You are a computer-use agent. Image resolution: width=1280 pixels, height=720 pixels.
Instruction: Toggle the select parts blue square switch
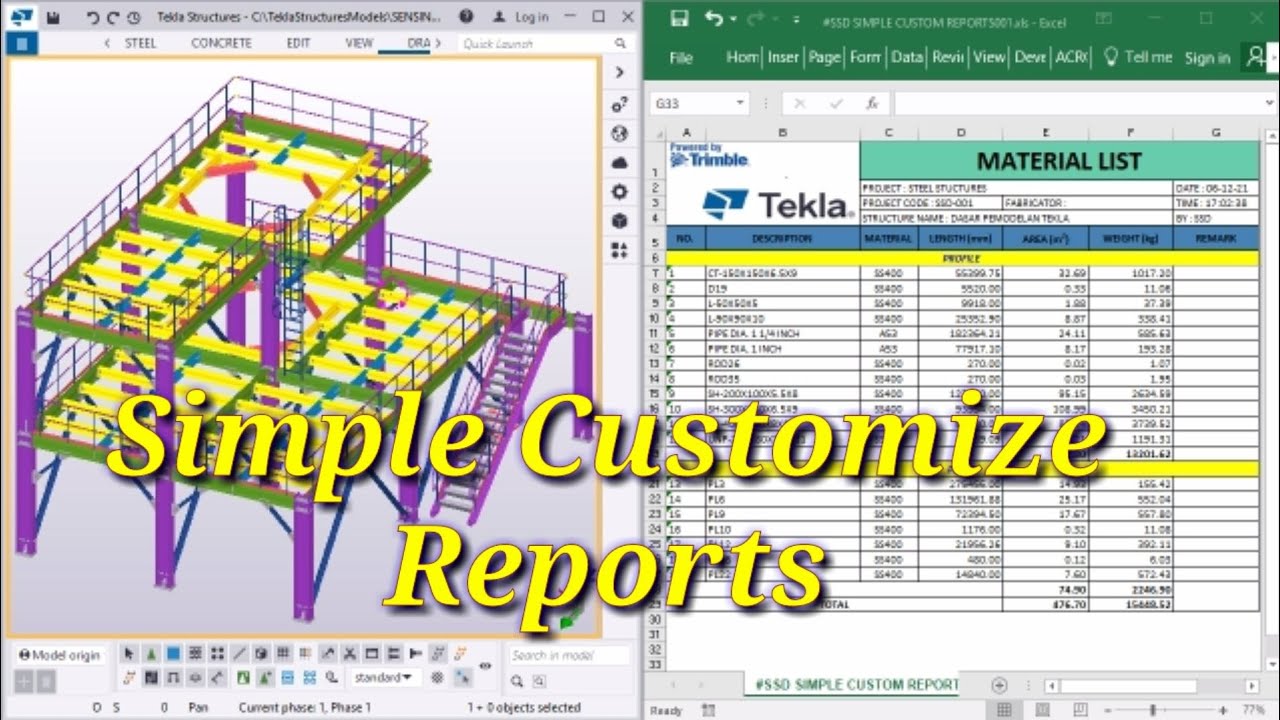pyautogui.click(x=173, y=654)
